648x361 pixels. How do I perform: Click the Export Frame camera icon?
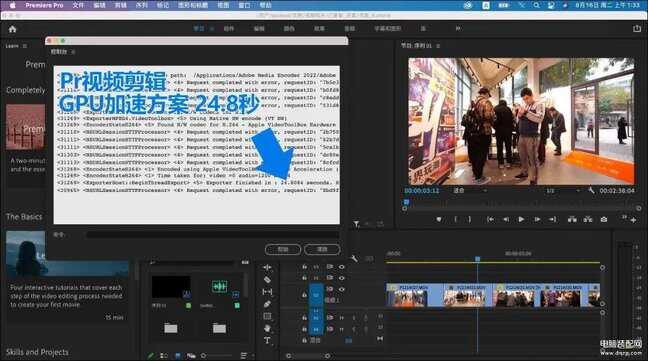[604, 219]
